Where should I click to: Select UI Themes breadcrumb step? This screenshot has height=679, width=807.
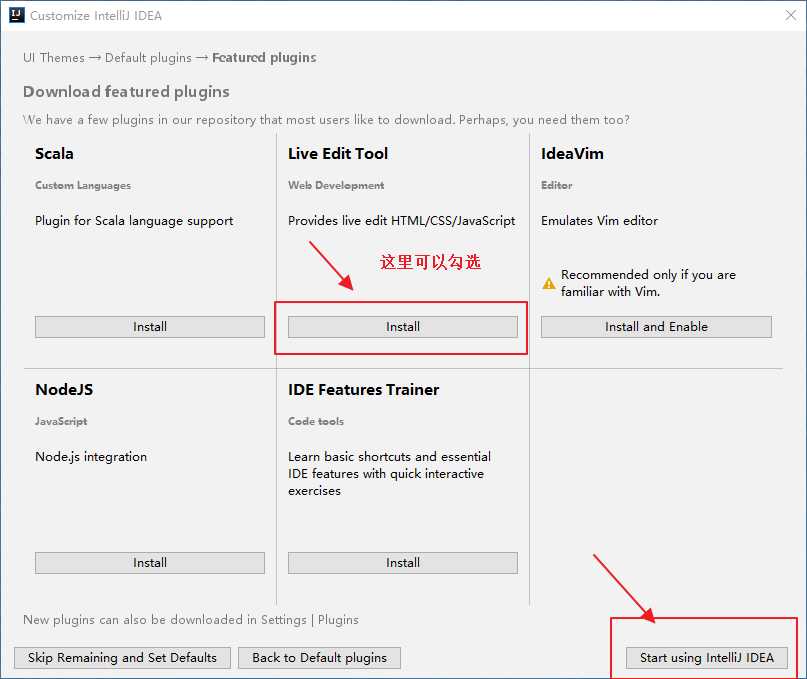(54, 58)
